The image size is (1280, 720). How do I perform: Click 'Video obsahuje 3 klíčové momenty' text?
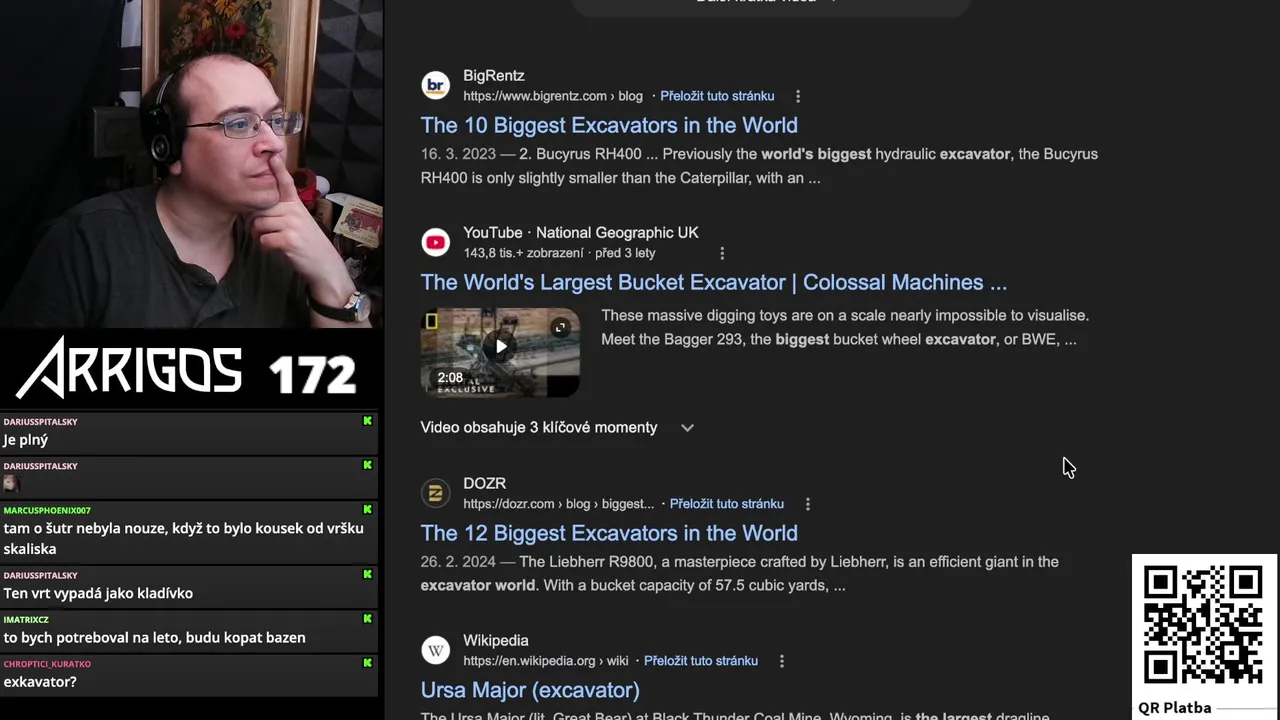539,428
